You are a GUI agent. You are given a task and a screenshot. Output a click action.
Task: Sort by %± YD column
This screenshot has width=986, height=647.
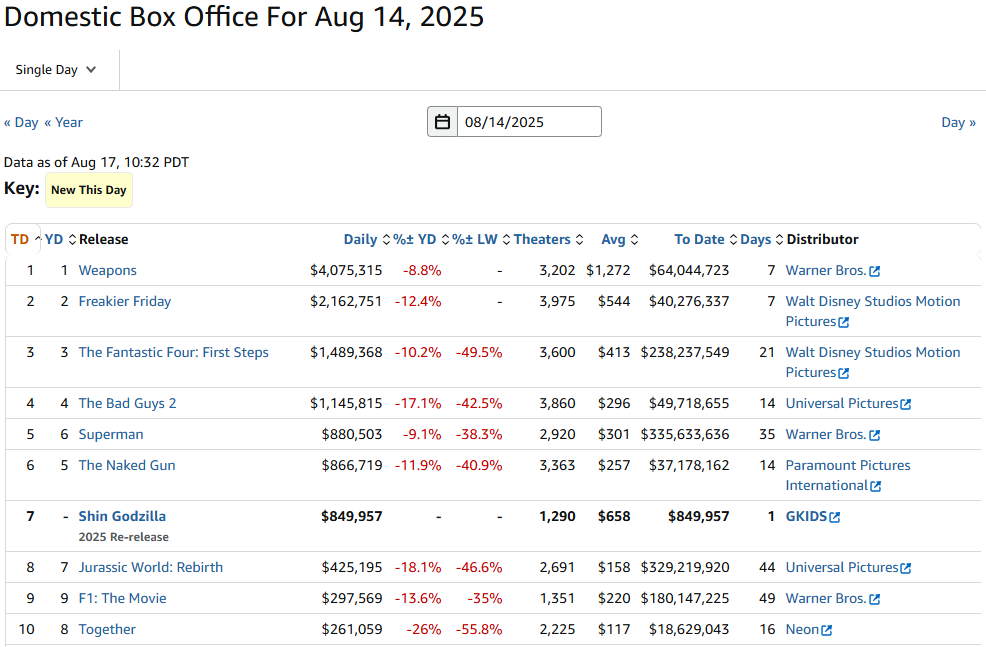[x=421, y=240]
